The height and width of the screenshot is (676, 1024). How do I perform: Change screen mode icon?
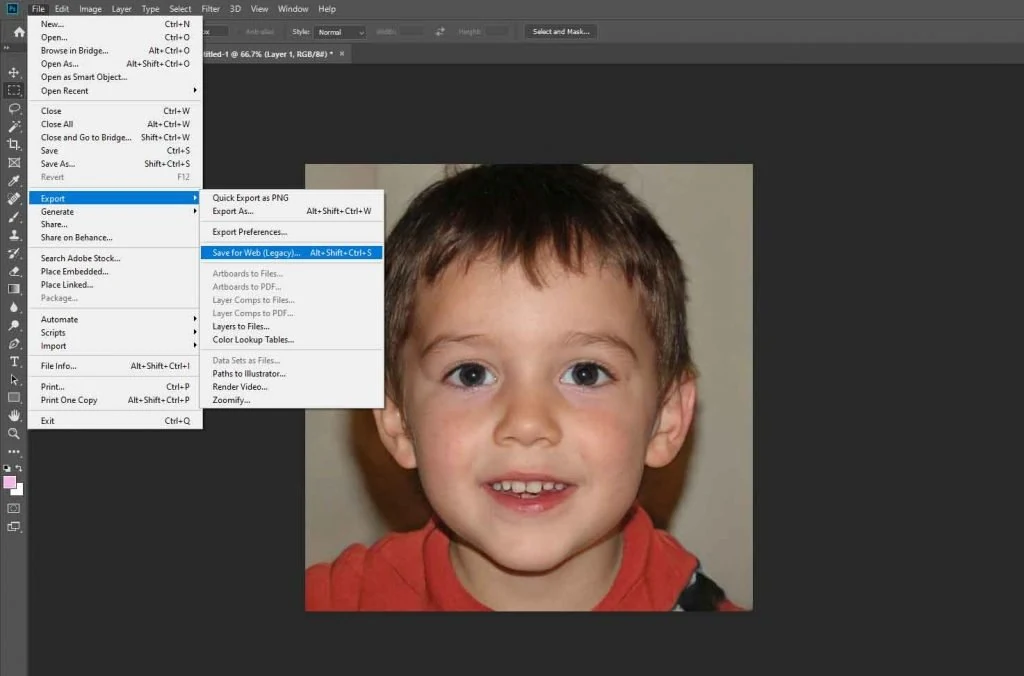click(14, 526)
